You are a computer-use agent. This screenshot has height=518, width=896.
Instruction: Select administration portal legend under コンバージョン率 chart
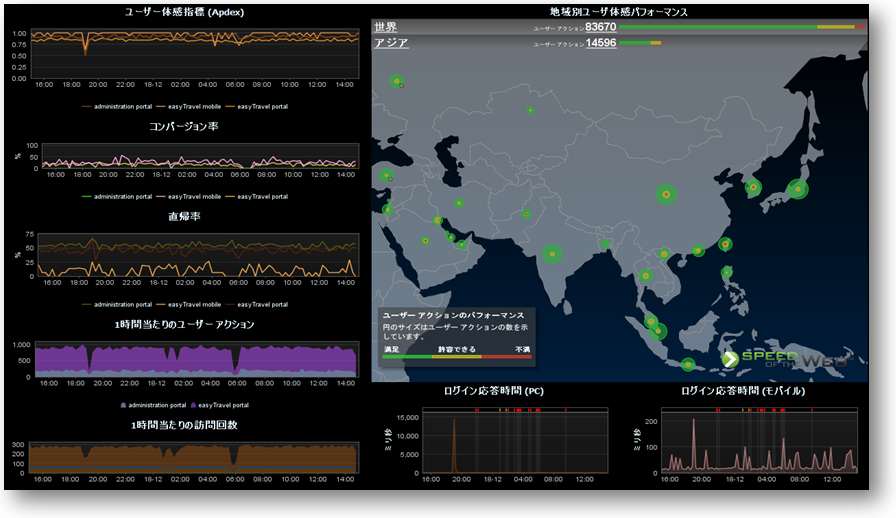click(121, 196)
